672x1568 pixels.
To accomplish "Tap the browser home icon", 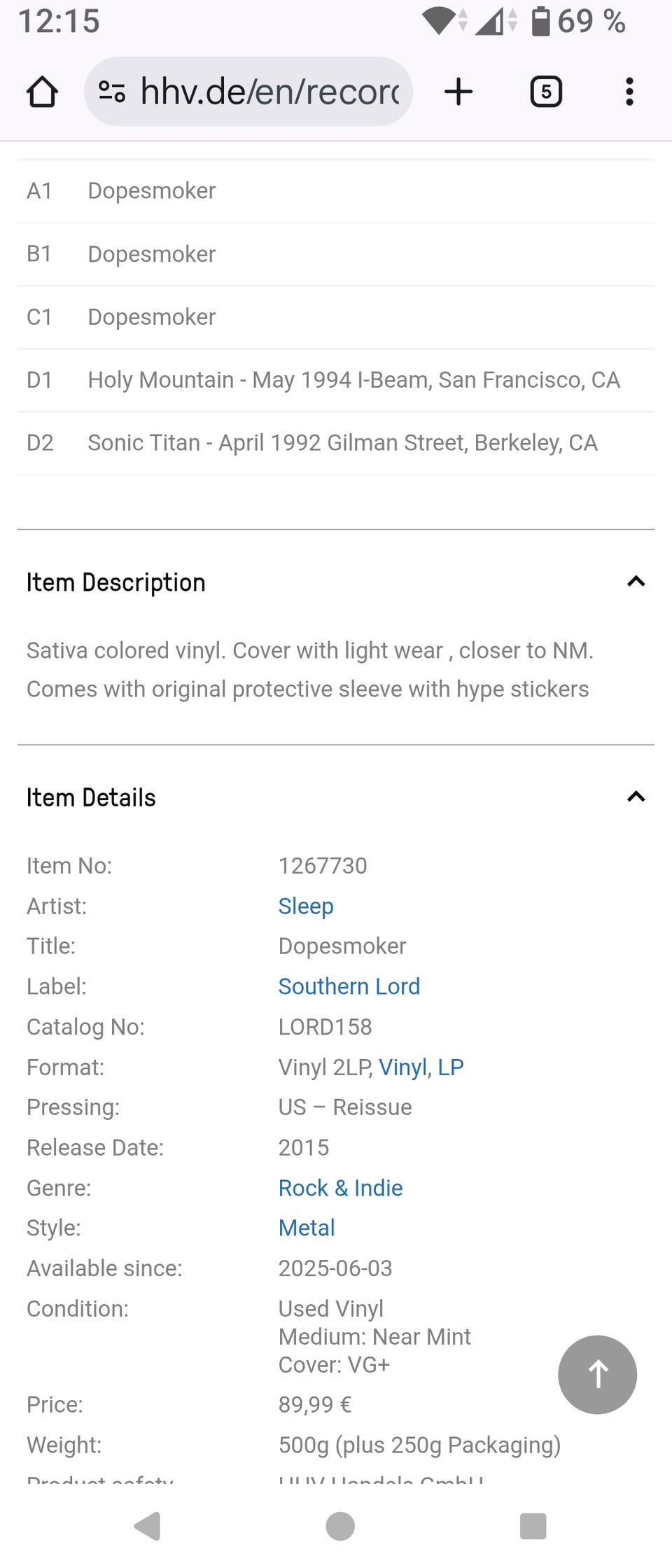I will click(x=42, y=92).
